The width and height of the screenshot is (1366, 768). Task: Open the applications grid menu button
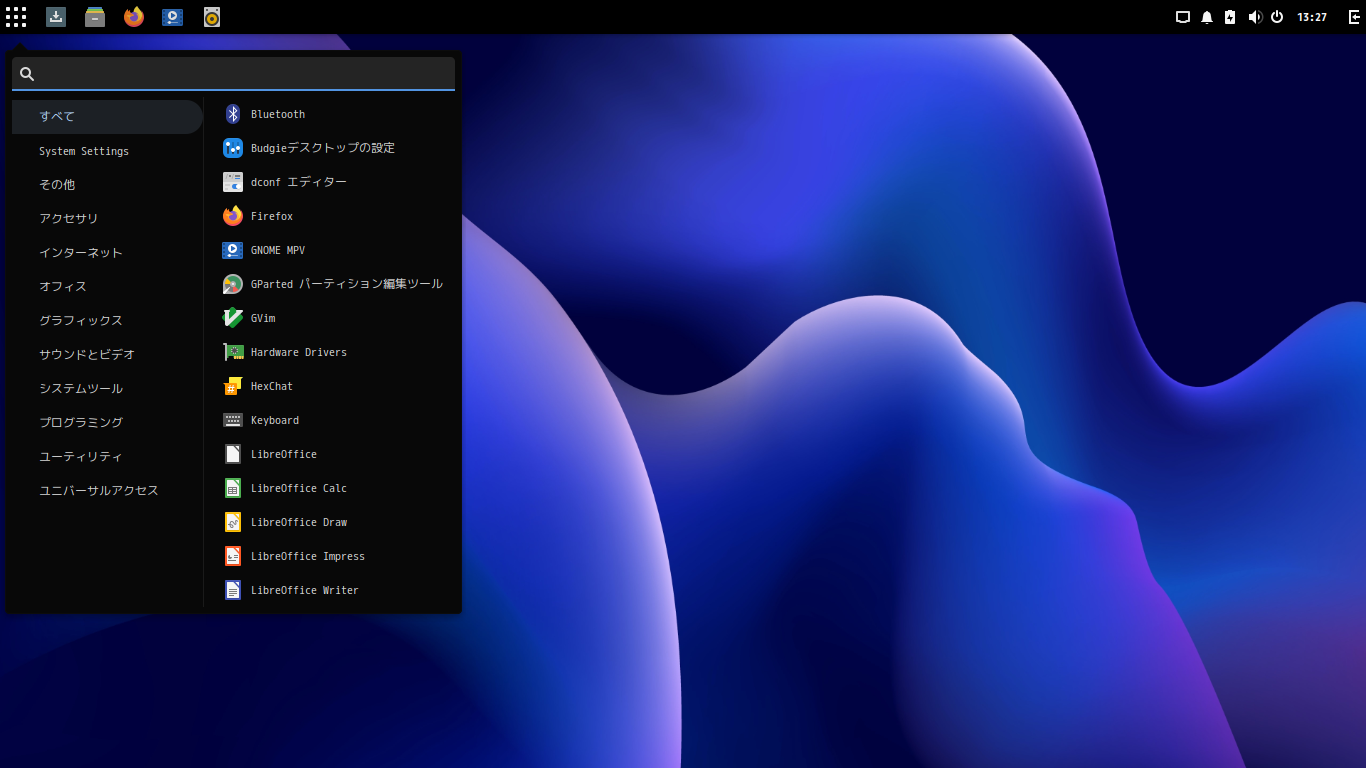[16, 17]
